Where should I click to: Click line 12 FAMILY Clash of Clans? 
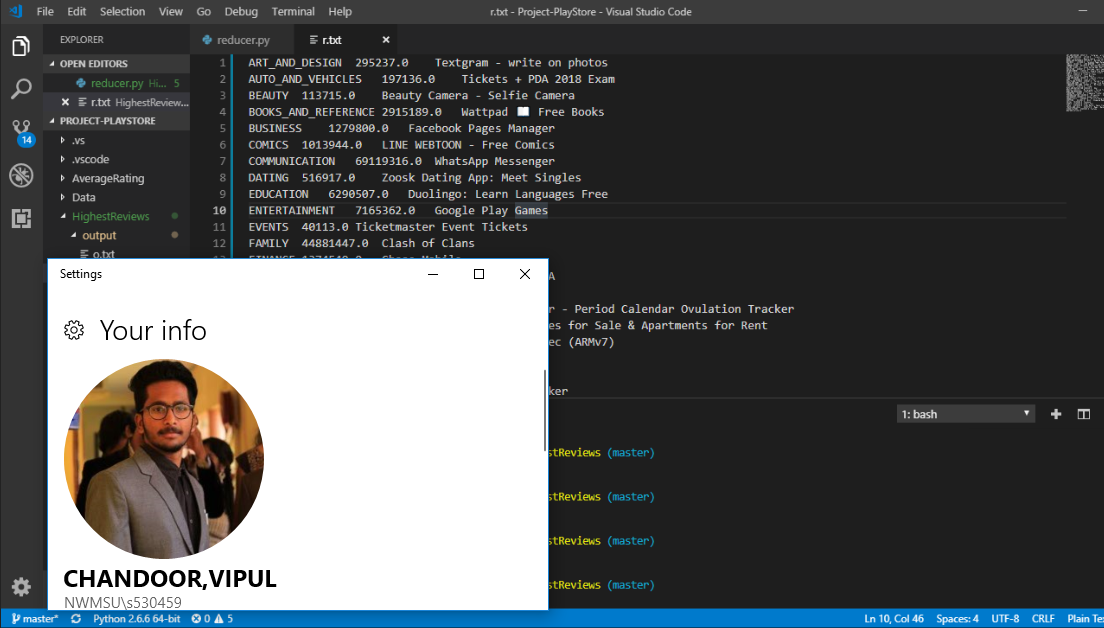(361, 243)
